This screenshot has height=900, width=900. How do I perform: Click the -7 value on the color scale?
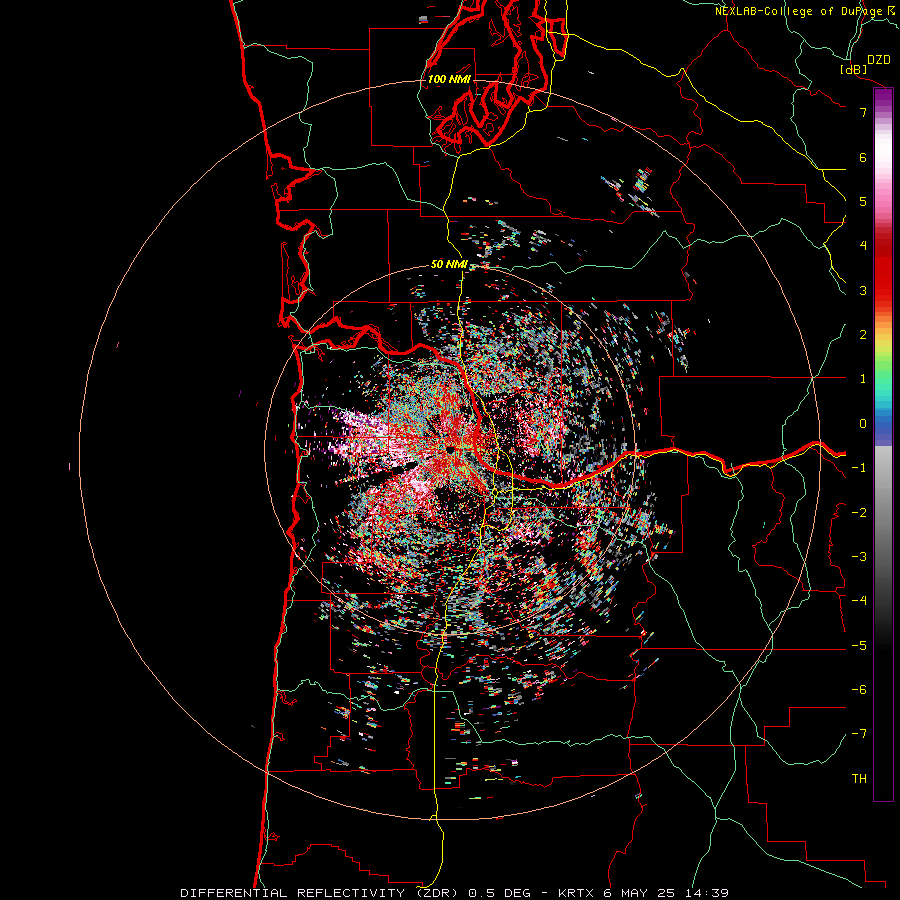(859, 734)
